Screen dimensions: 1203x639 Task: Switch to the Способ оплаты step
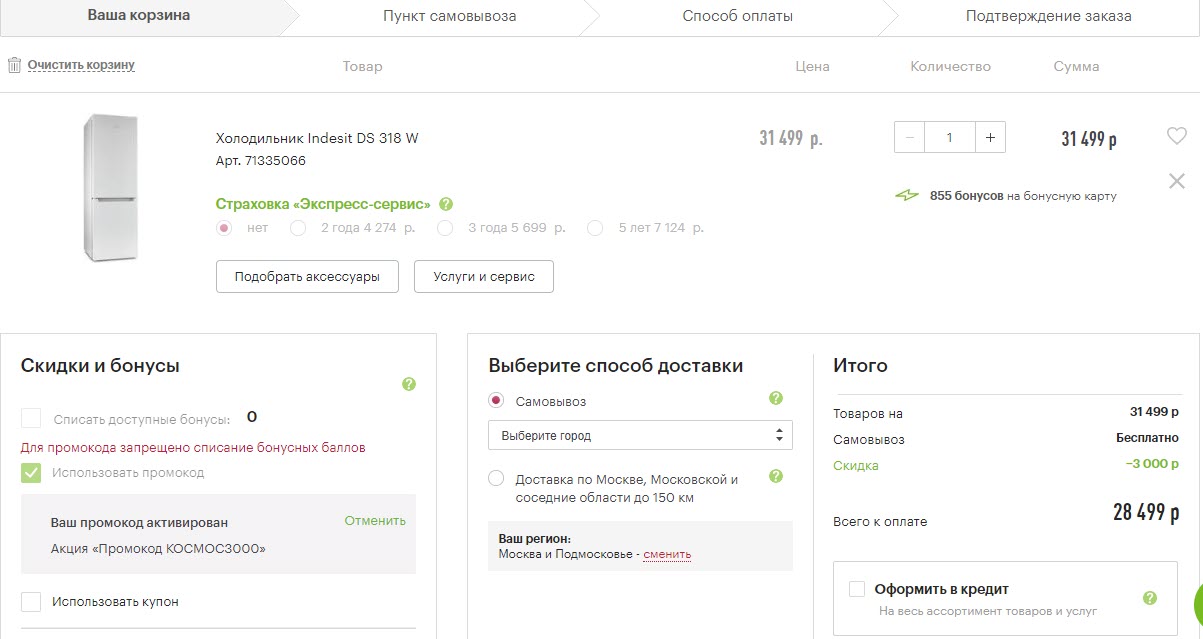(x=738, y=15)
